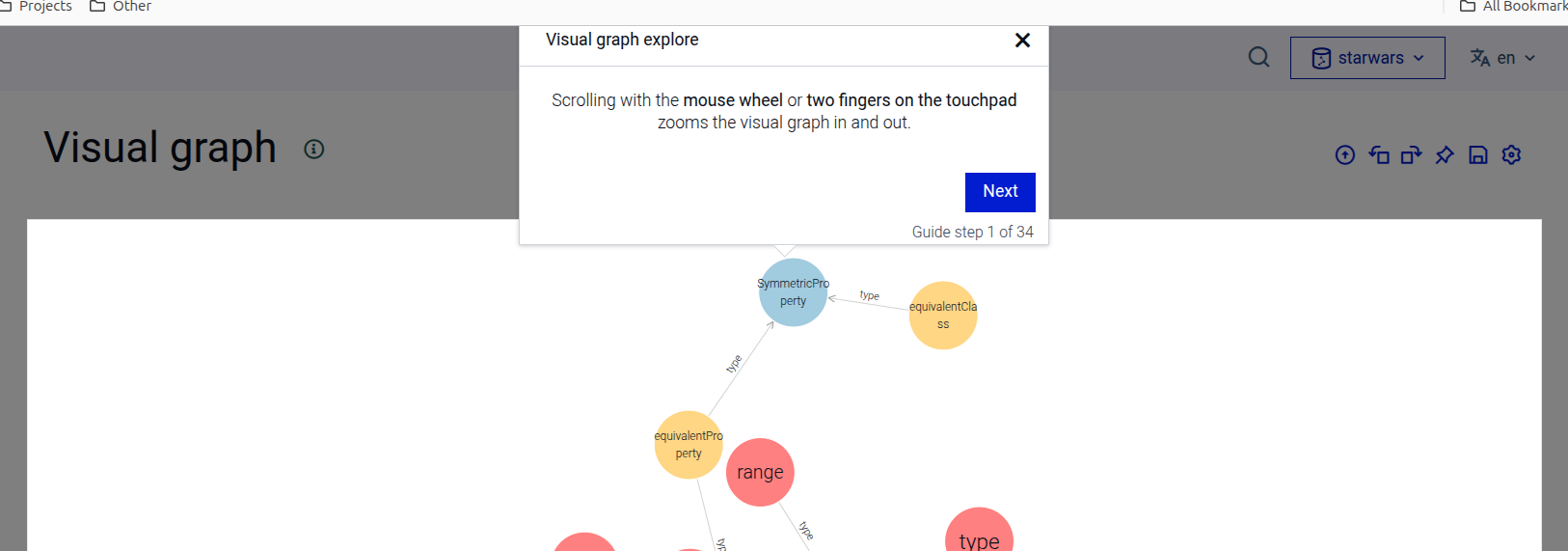
Task: Click the pin nodes icon
Action: [1445, 154]
